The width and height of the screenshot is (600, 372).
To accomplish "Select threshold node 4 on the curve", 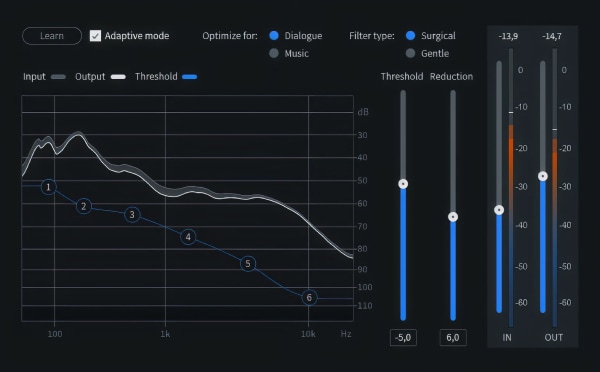I will tap(188, 237).
